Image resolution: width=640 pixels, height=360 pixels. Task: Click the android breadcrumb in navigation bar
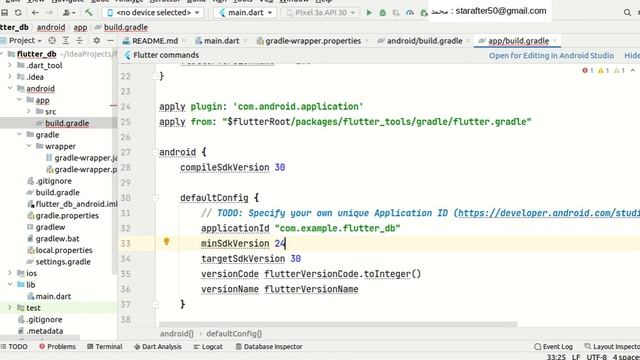(x=51, y=27)
